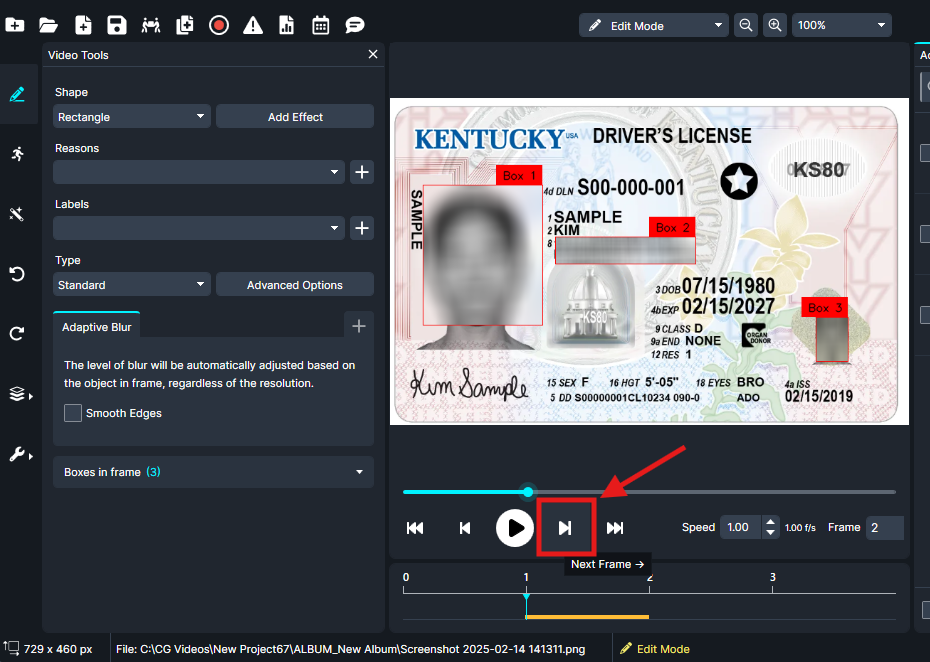Click the warning triangle icon
This screenshot has width=930, height=662.
tap(253, 25)
